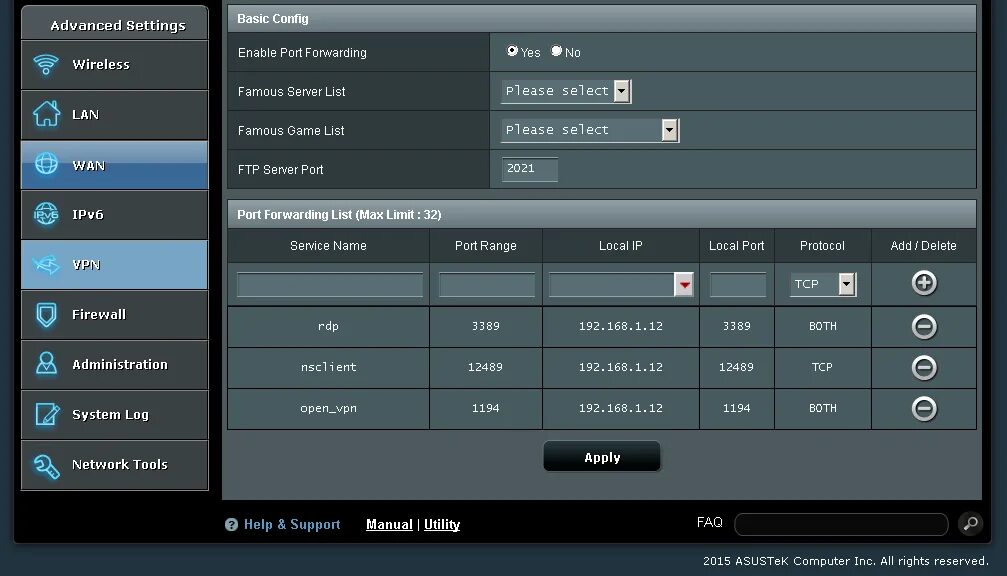Click the BOTH protocol in open_vpn row
Viewport: 1007px width, 576px height.
pos(823,408)
